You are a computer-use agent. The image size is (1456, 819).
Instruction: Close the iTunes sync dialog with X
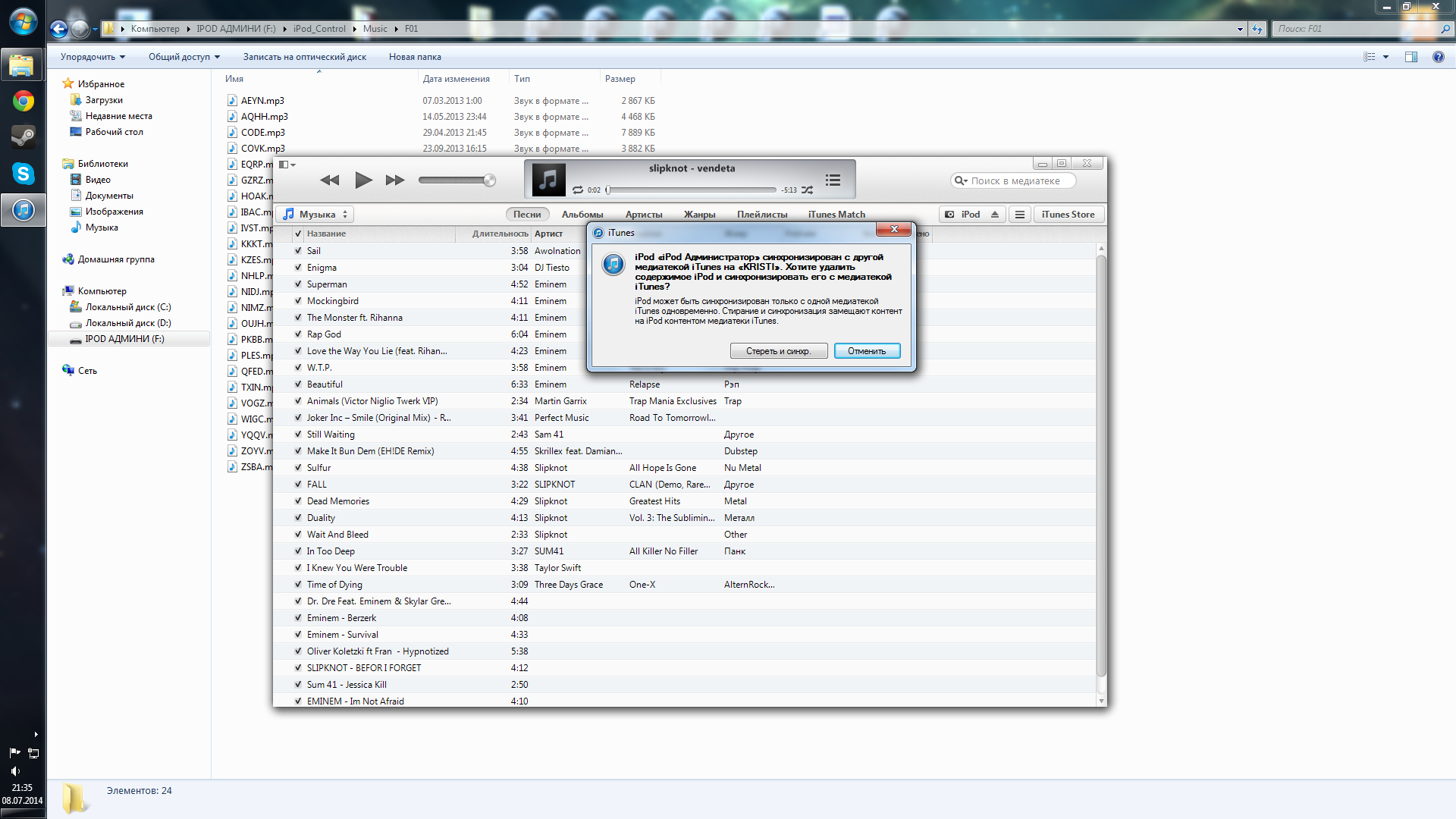pos(894,229)
